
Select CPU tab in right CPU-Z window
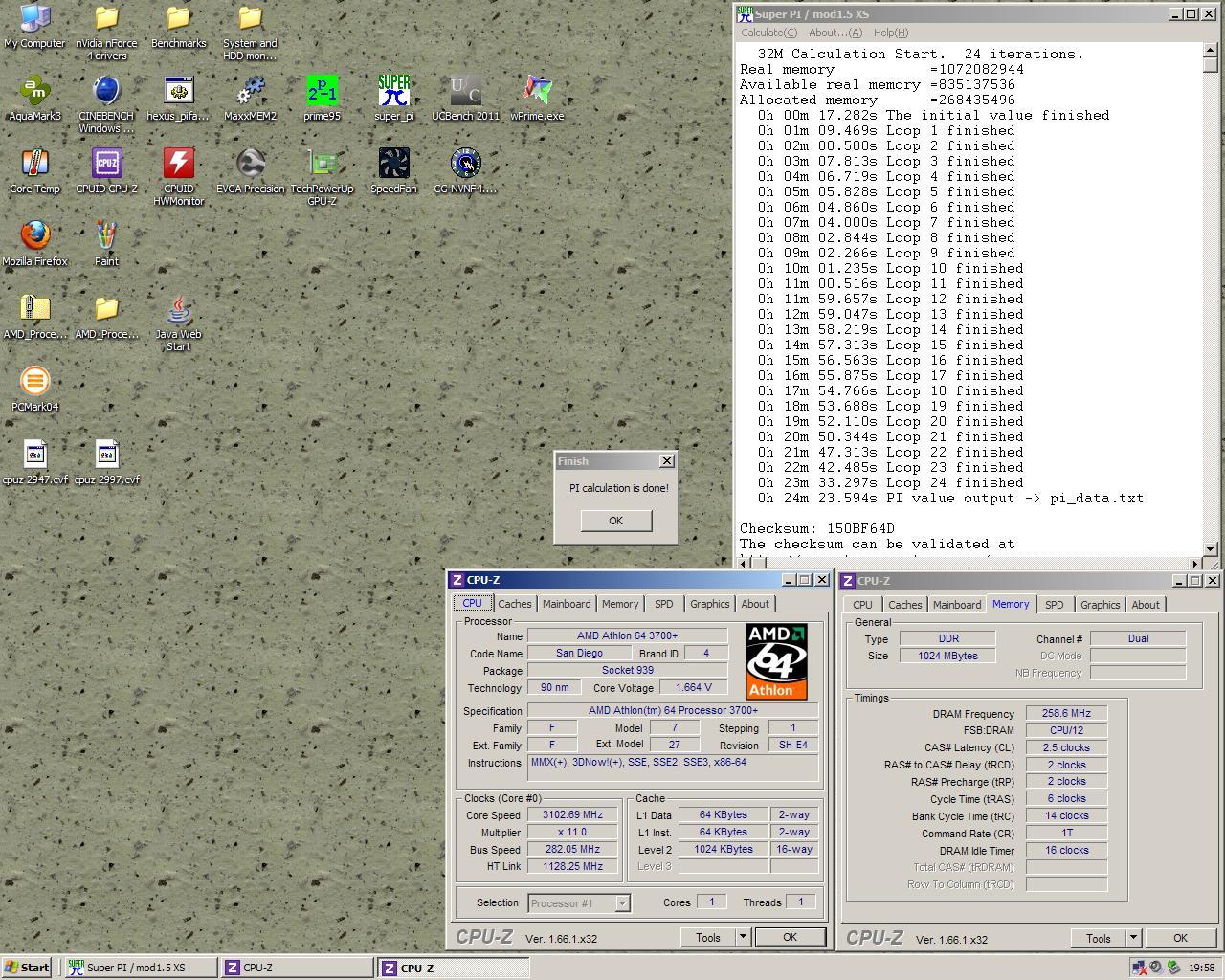862,605
